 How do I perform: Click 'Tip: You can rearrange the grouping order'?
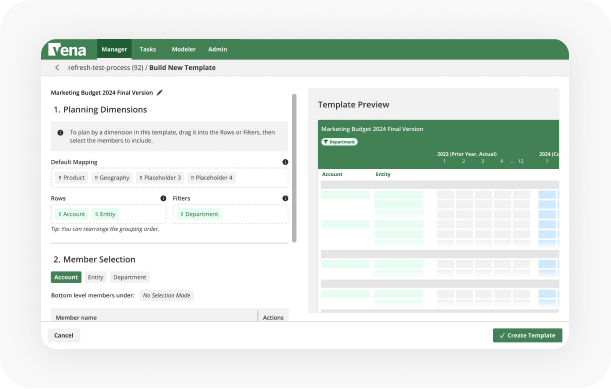[105, 229]
